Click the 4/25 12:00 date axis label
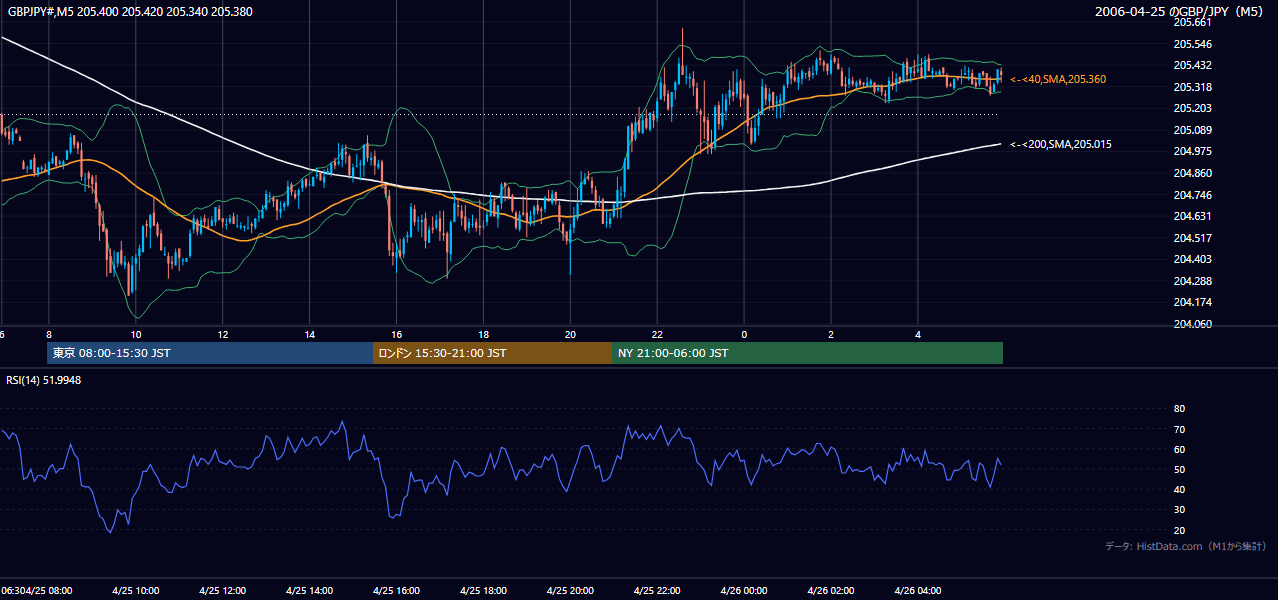This screenshot has height=600, width=1278. pos(222,590)
